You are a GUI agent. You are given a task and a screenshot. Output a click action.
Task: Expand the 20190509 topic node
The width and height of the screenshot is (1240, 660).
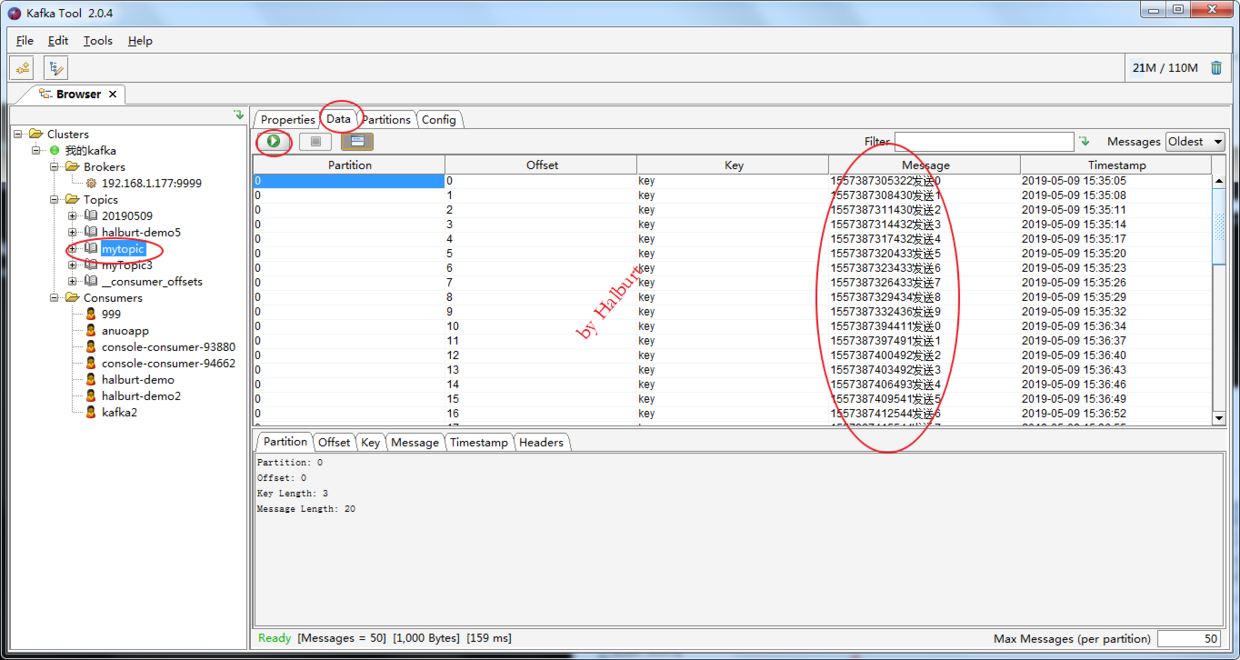tap(72, 216)
